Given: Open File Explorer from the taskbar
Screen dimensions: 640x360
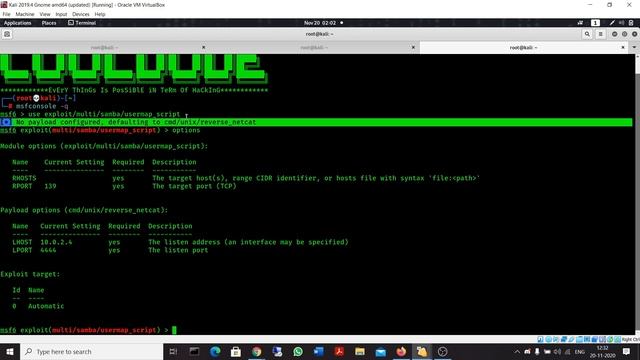Looking at the screenshot, I should click(360, 351).
